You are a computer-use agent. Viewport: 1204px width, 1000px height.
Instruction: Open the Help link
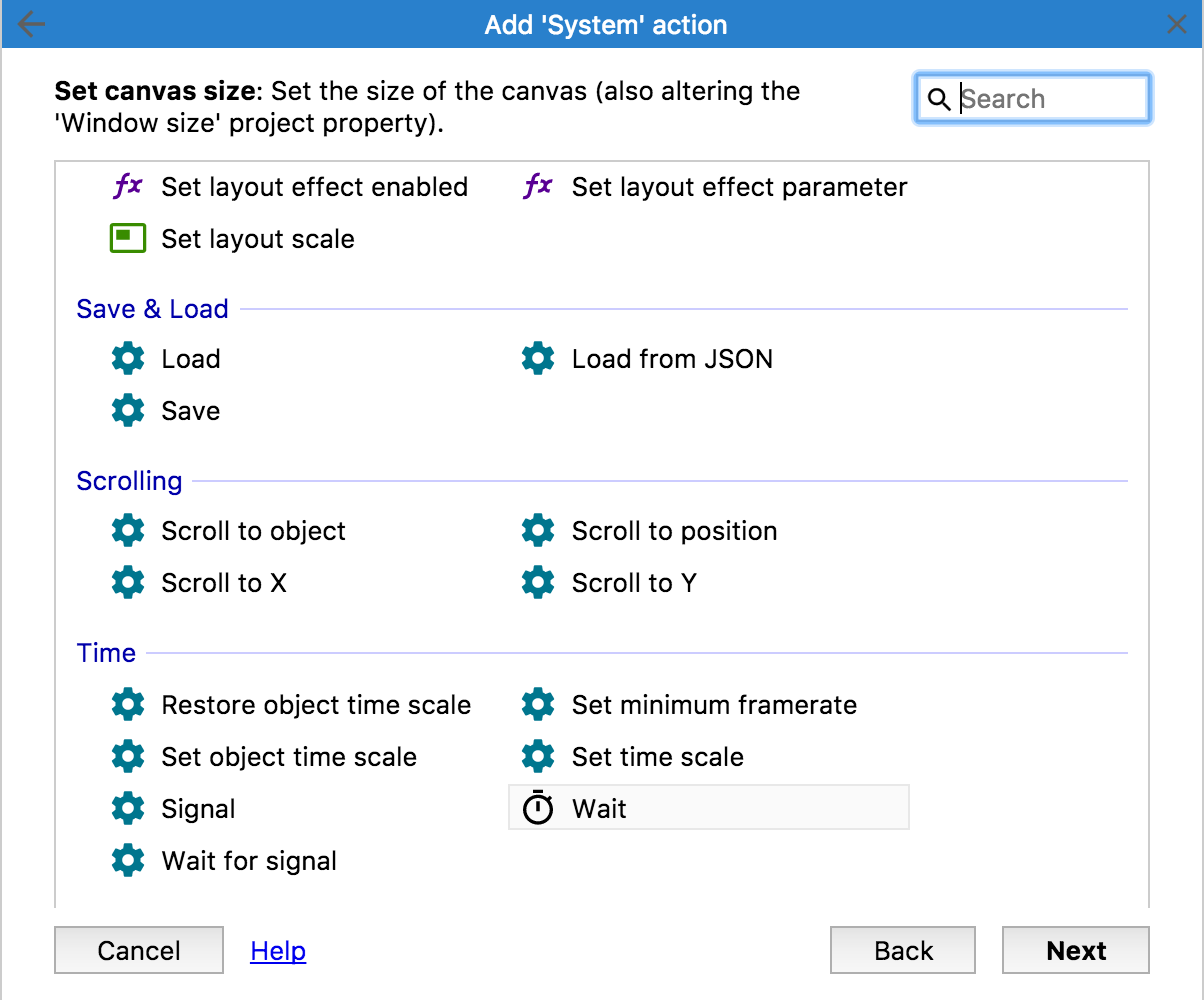pyautogui.click(x=278, y=951)
